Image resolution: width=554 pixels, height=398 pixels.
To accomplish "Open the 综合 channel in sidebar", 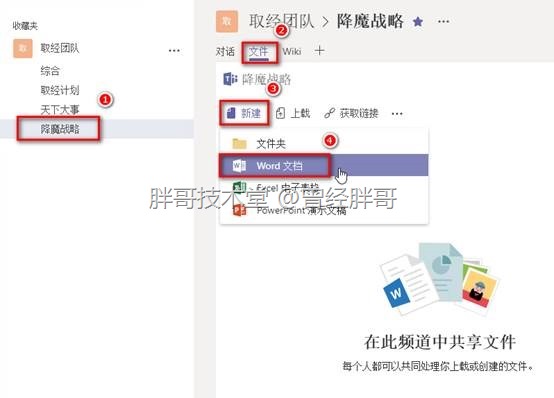I will (50, 71).
